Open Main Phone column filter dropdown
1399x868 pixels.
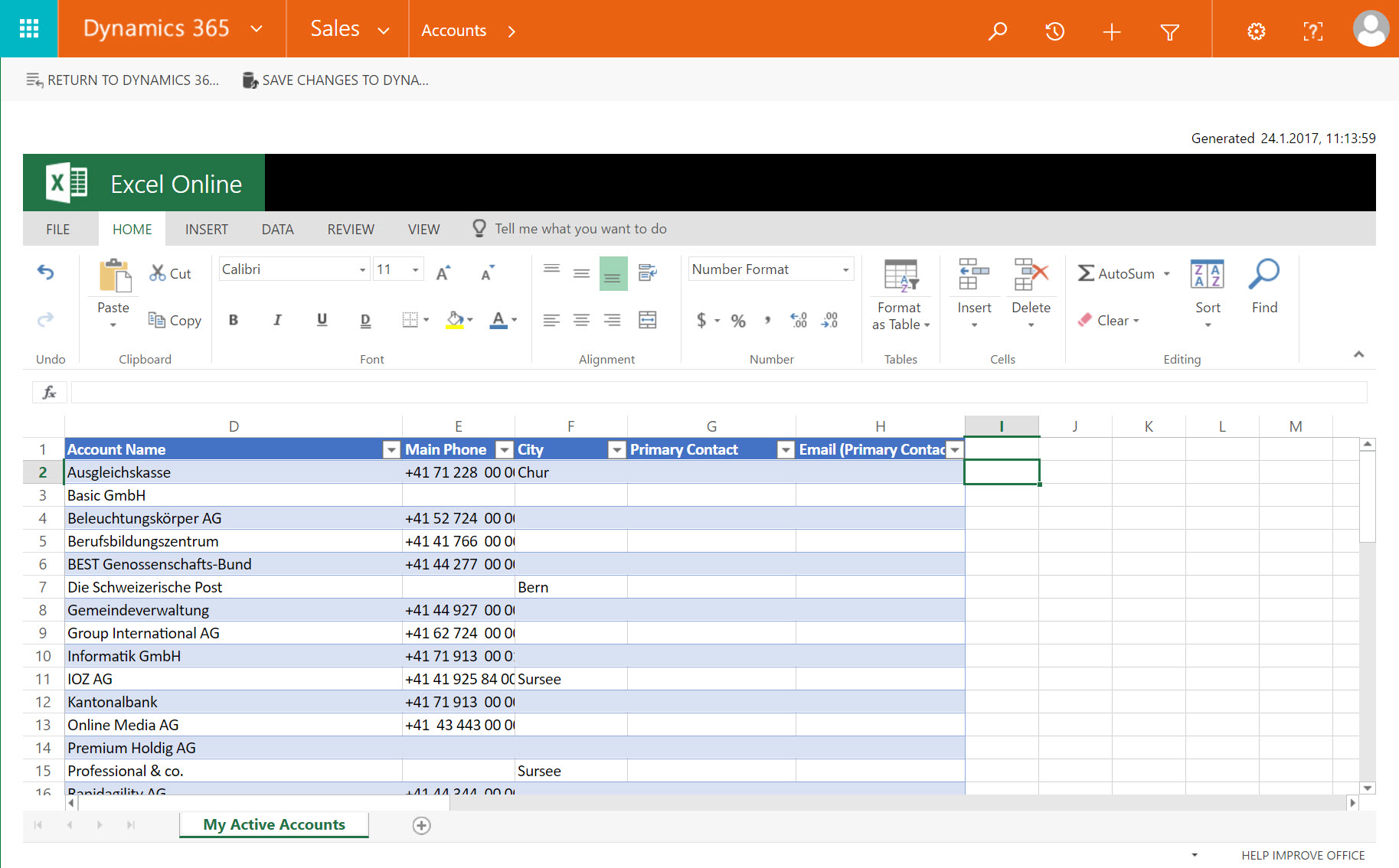(x=504, y=450)
